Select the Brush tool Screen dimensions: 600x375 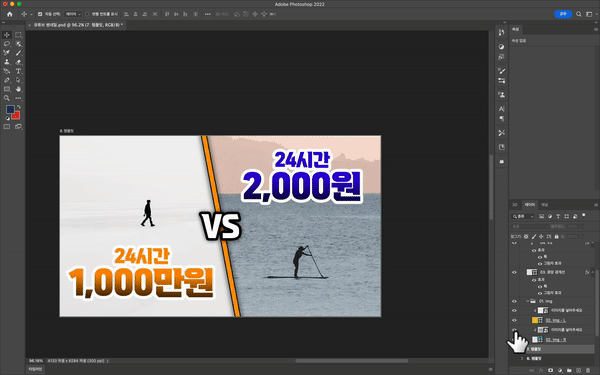point(18,53)
